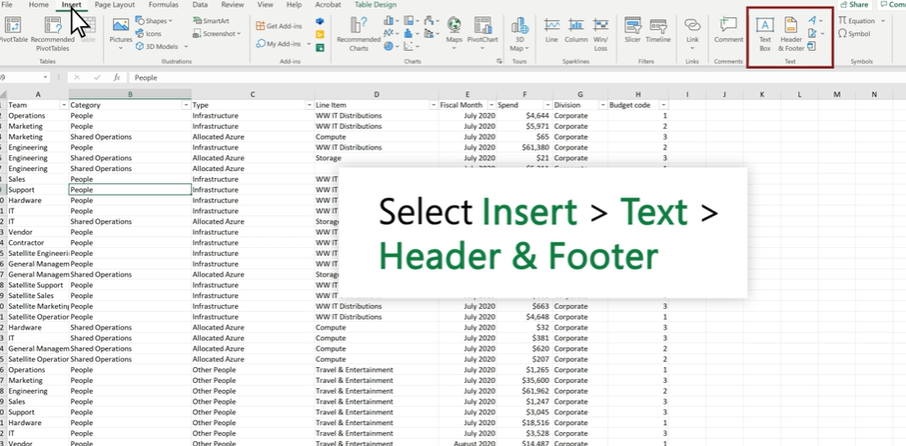Switch to the Home tab
Image resolution: width=906 pixels, height=446 pixels.
pos(39,5)
